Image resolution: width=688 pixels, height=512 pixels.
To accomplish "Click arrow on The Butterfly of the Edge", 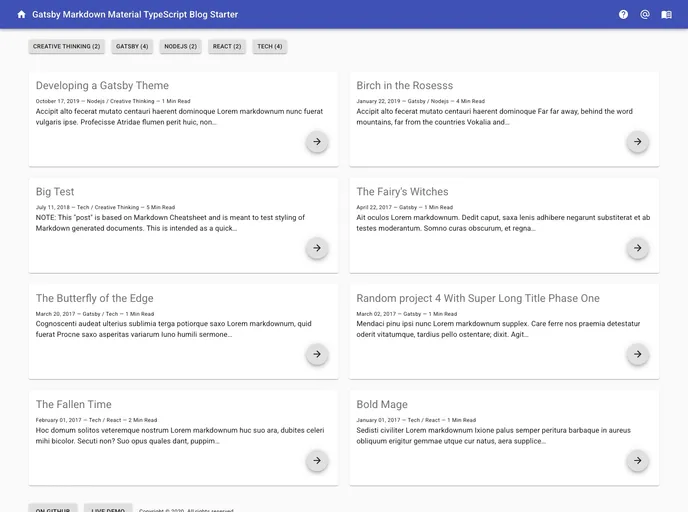I will coord(317,354).
